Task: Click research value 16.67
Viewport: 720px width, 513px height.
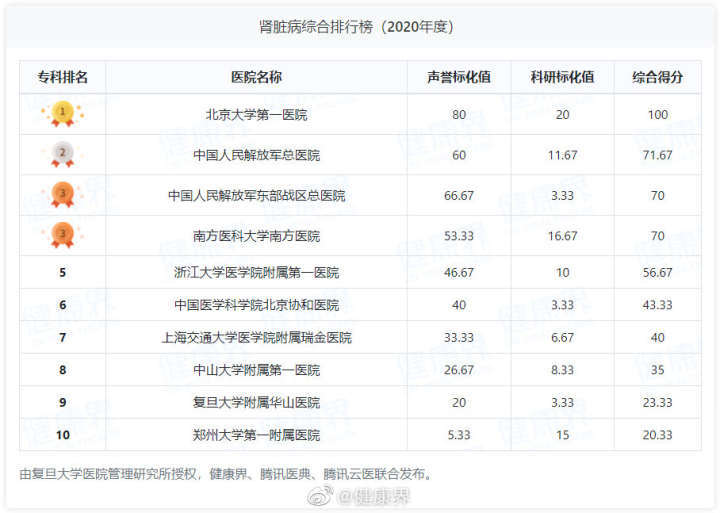Action: coord(562,236)
